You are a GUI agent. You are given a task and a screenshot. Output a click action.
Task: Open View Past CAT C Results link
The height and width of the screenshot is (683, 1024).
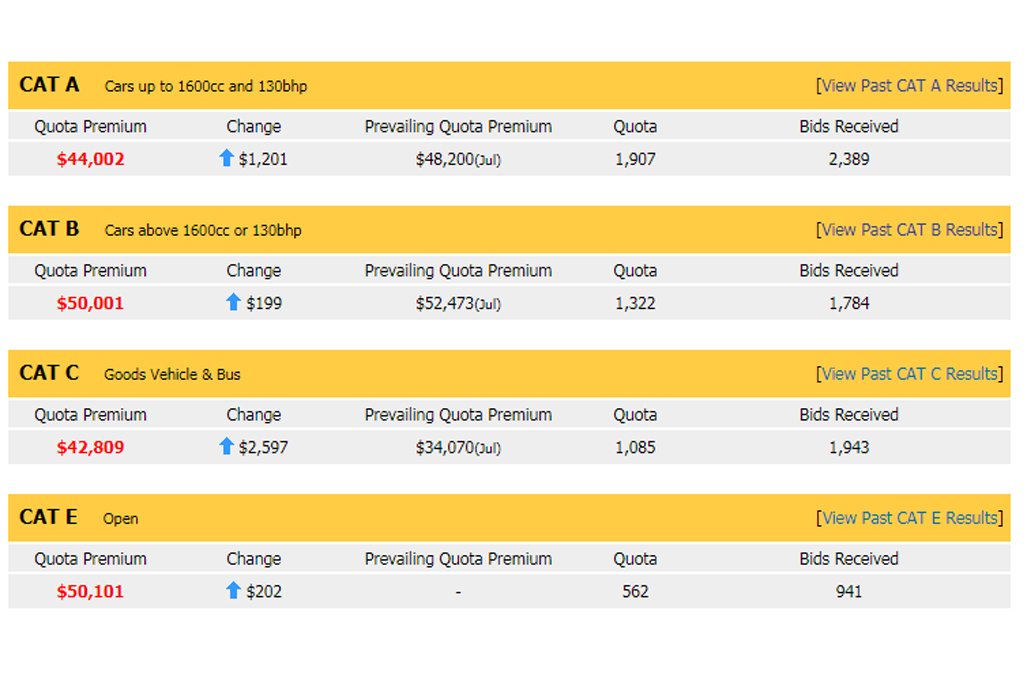coord(909,374)
